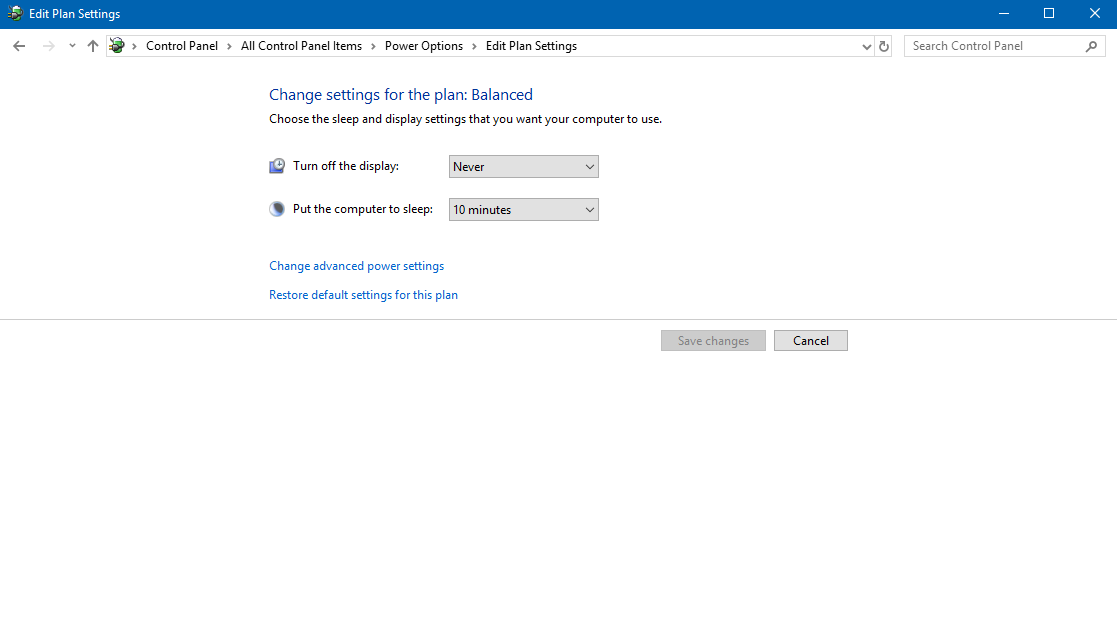Click the Save changes button

(713, 341)
